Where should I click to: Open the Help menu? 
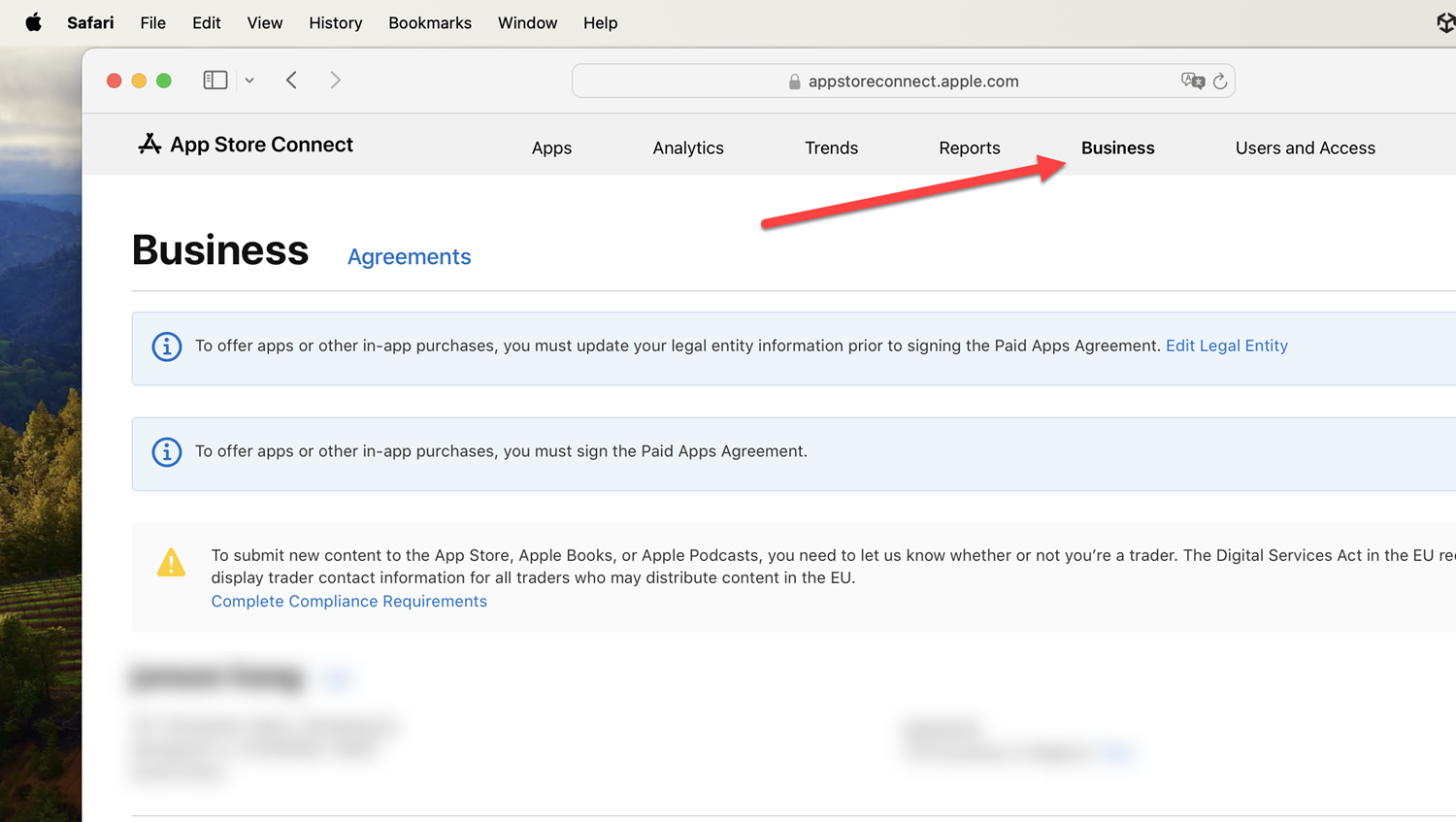click(x=600, y=22)
